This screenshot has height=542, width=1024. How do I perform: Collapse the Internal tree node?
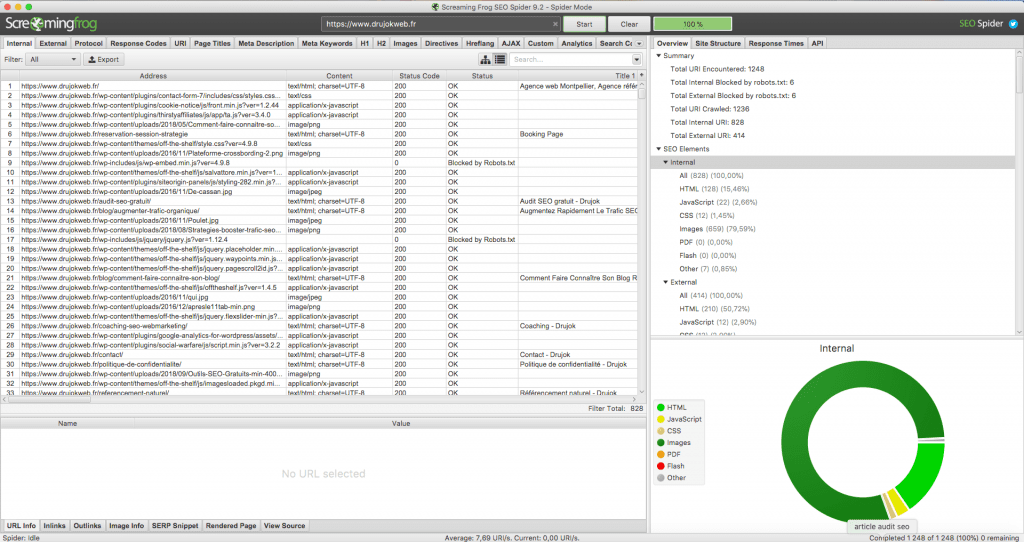665,163
